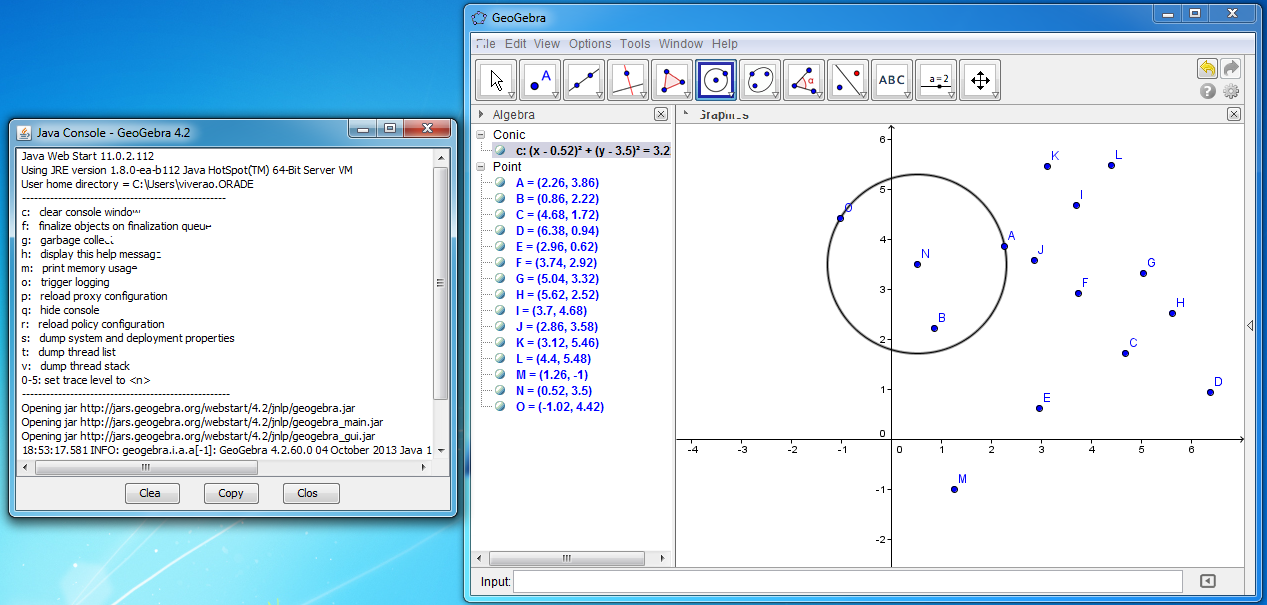Collapse the Conic tree group

pos(481,135)
